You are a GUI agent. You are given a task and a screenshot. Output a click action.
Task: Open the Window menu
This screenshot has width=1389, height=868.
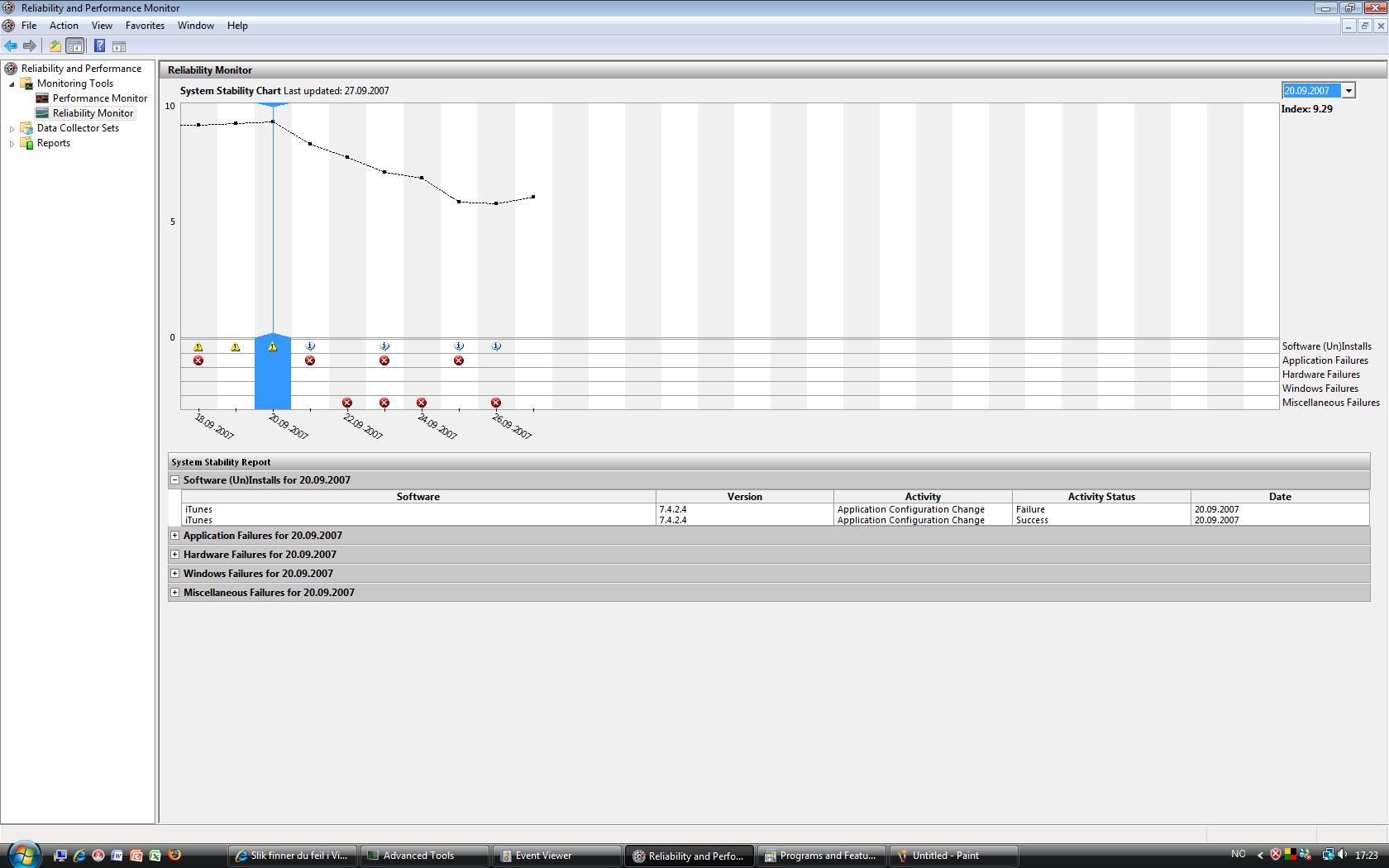pos(196,26)
